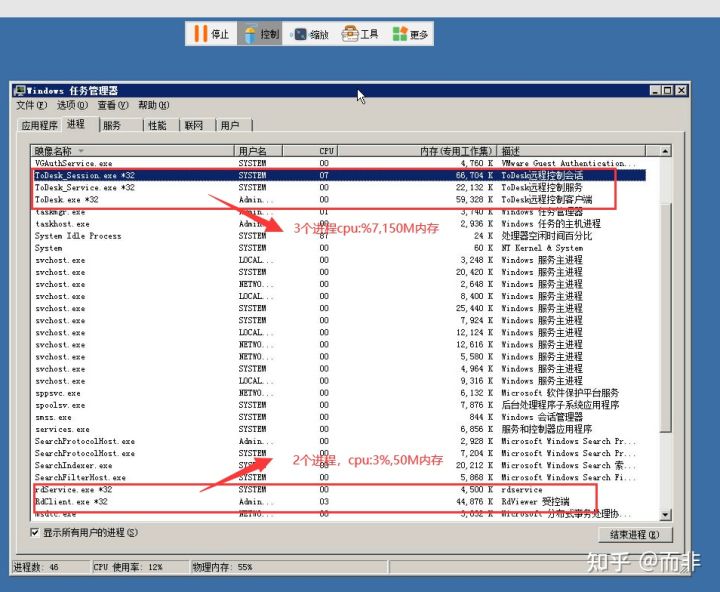Switch to the Users (用户) tab
Viewport: 720px width, 592px height.
tap(234, 125)
